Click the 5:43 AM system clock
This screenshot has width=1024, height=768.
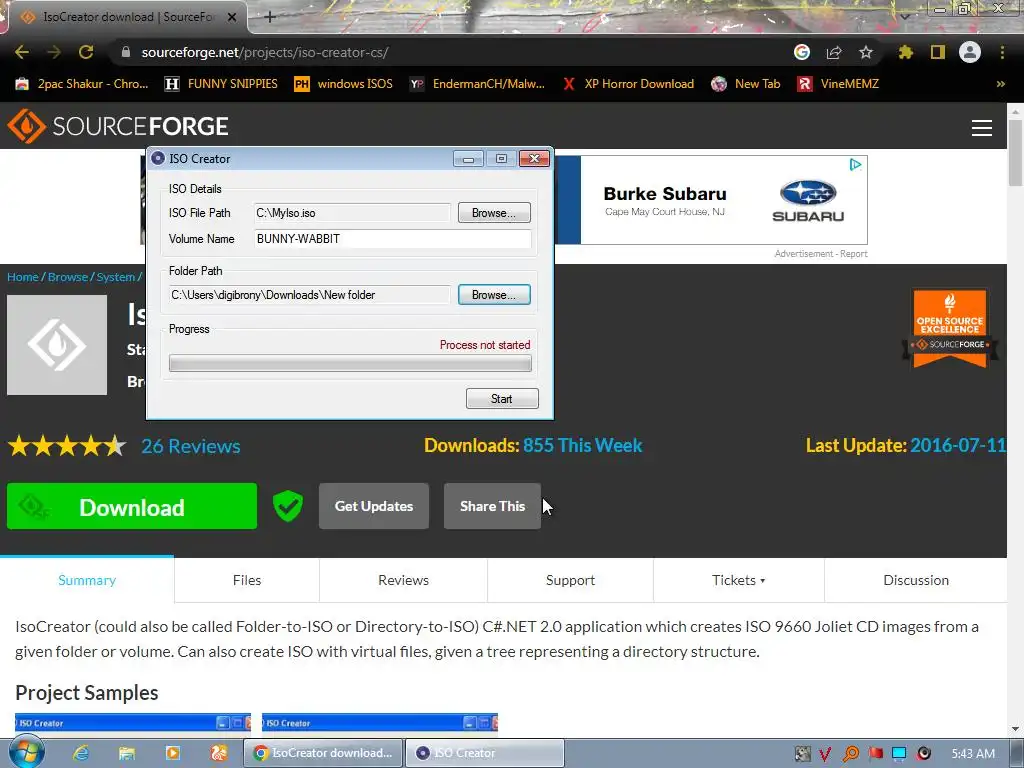pos(973,754)
